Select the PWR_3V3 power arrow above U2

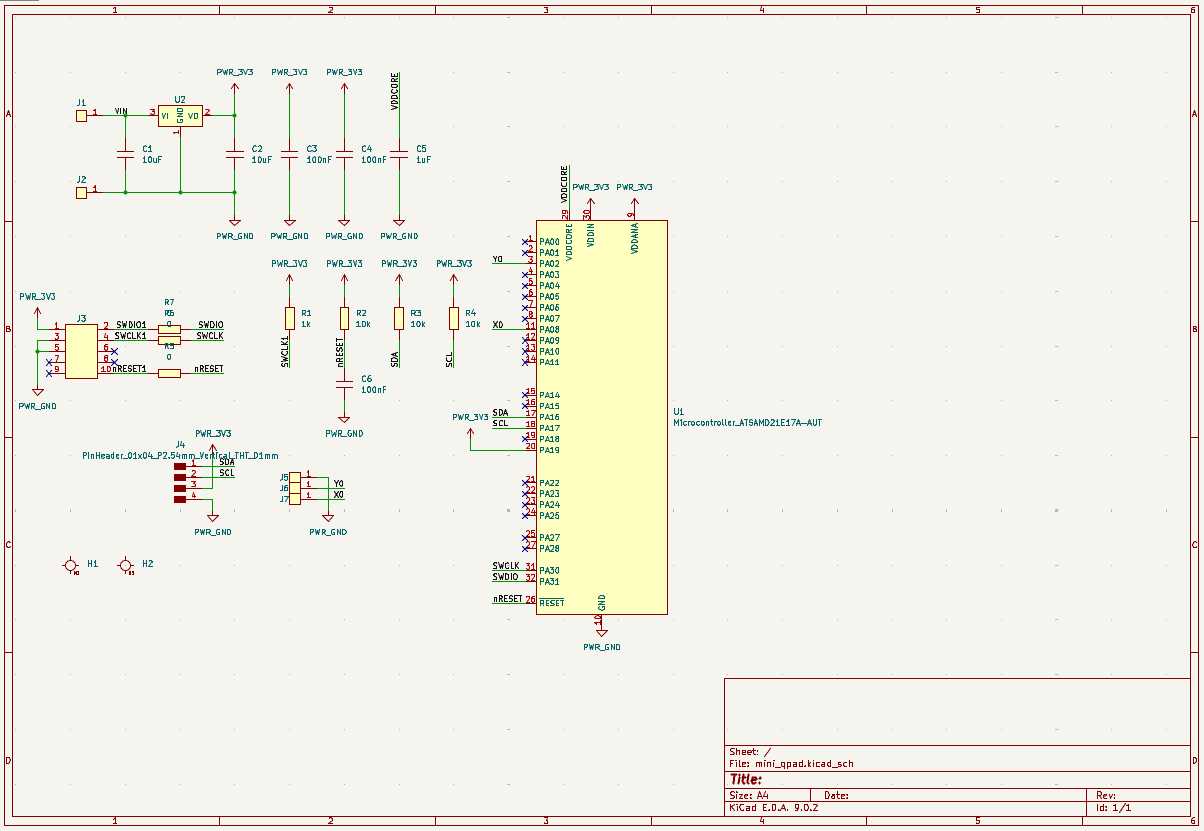[233, 85]
